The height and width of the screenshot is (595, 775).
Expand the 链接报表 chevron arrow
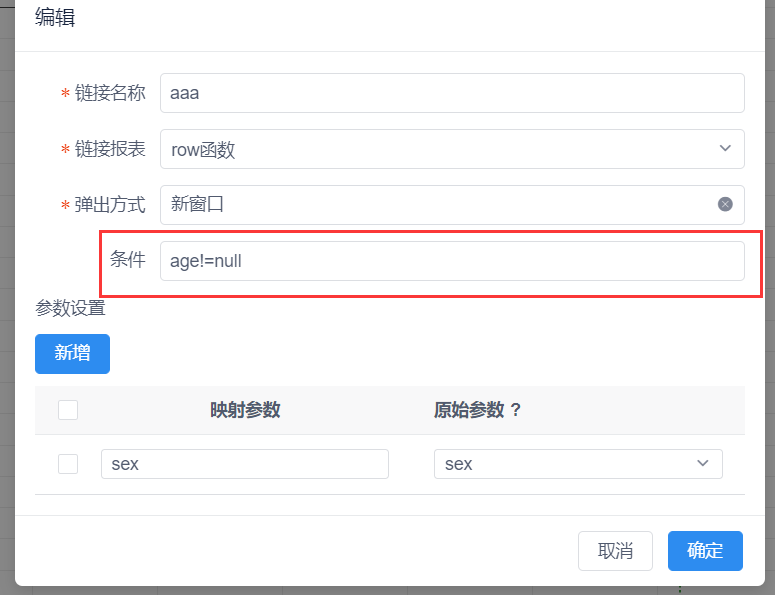click(725, 148)
